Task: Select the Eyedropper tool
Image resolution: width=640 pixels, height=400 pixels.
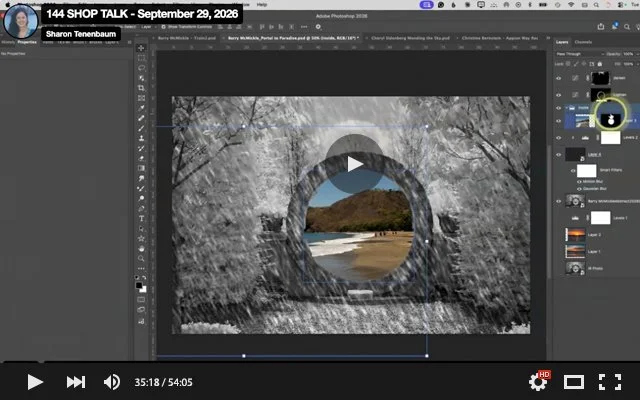Action: click(141, 108)
